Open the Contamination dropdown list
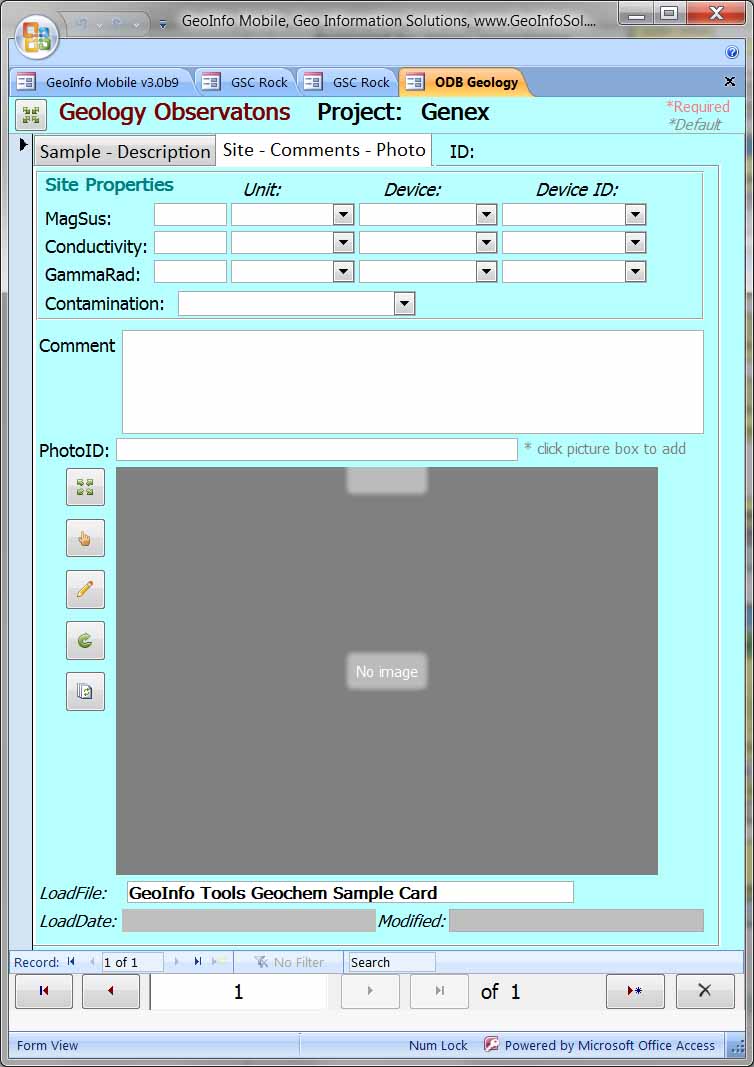Image resolution: width=754 pixels, height=1067 pixels. (404, 304)
